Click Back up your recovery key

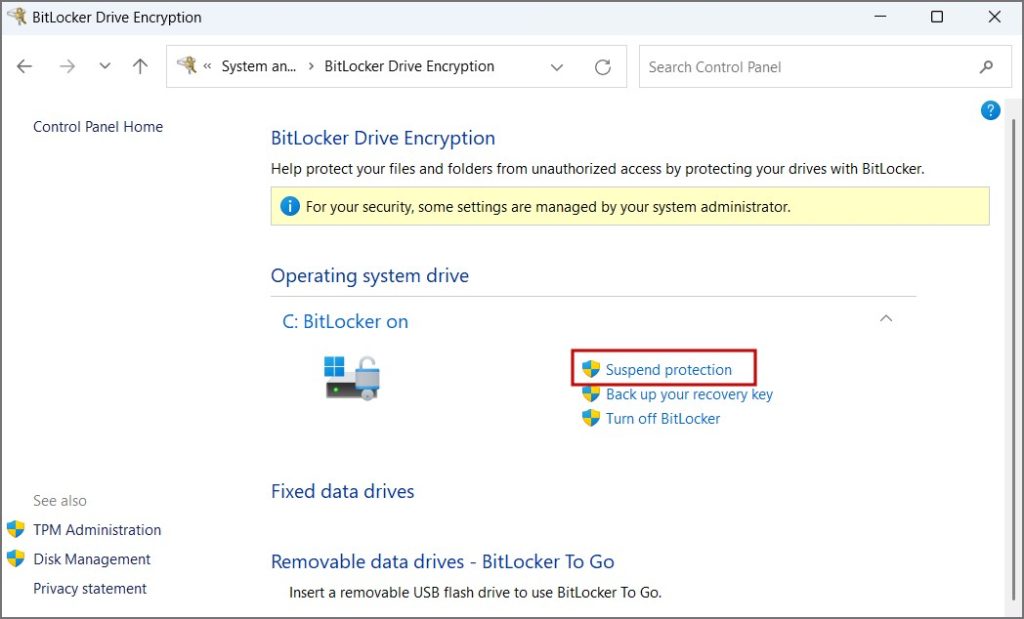[689, 394]
